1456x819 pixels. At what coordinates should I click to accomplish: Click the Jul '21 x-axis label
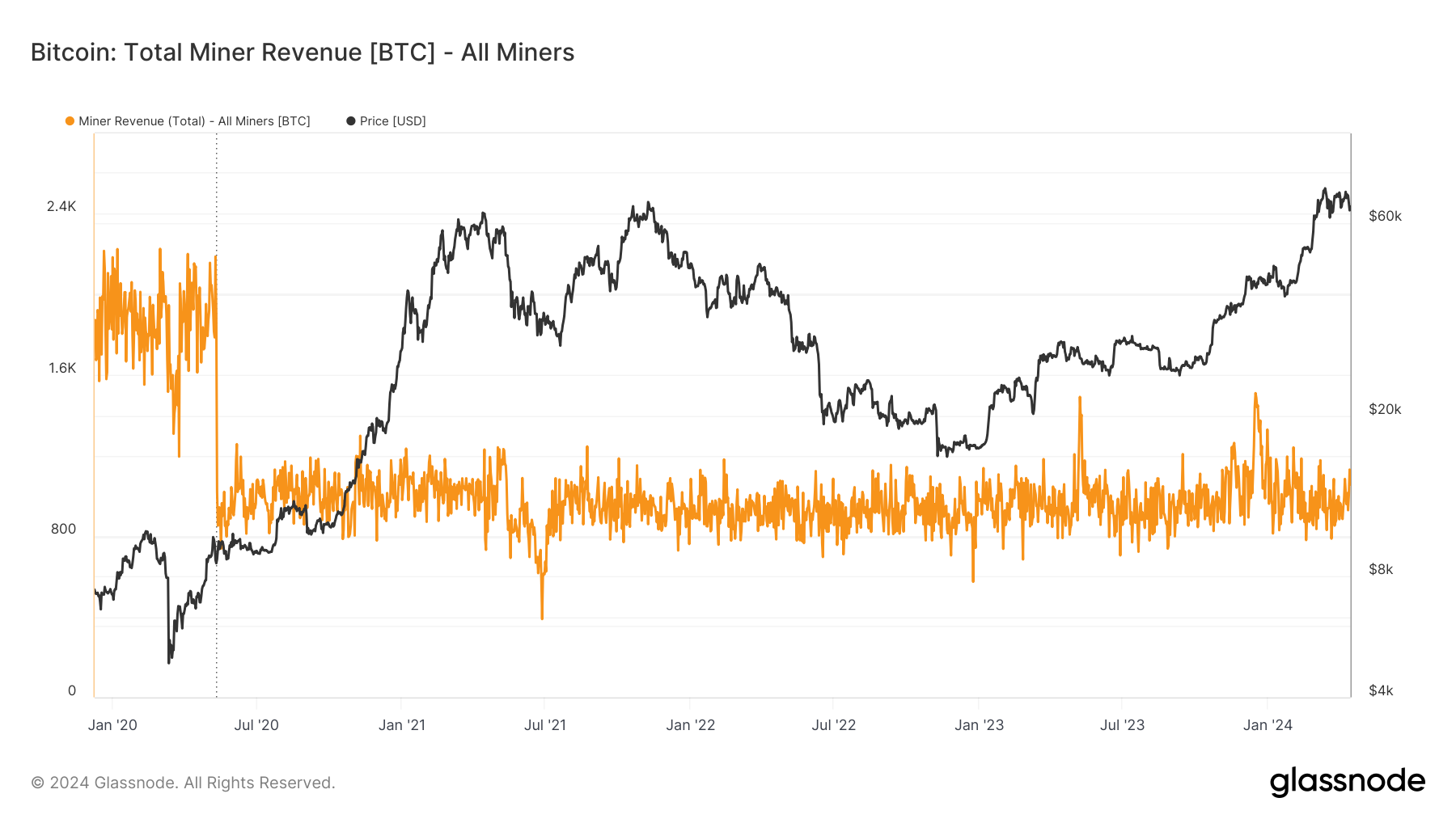click(545, 725)
